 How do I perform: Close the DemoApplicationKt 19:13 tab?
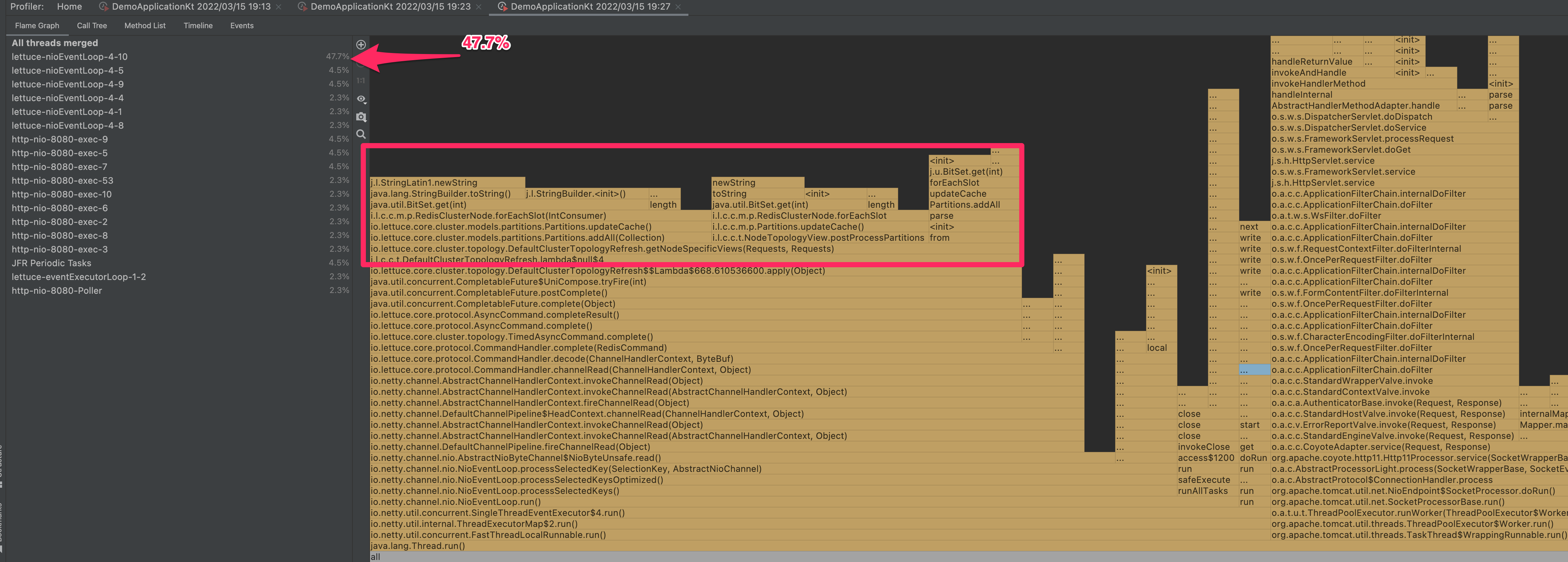point(279,7)
